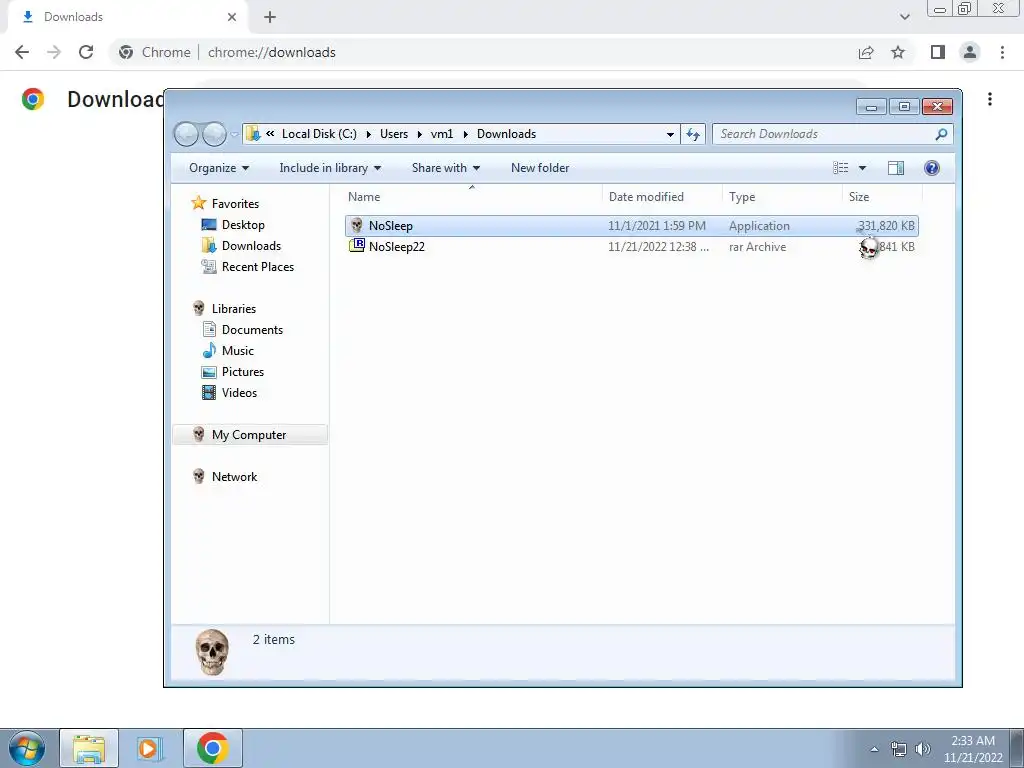Share this page from Chrome address bar
This screenshot has height=768, width=1024.
(x=866, y=52)
